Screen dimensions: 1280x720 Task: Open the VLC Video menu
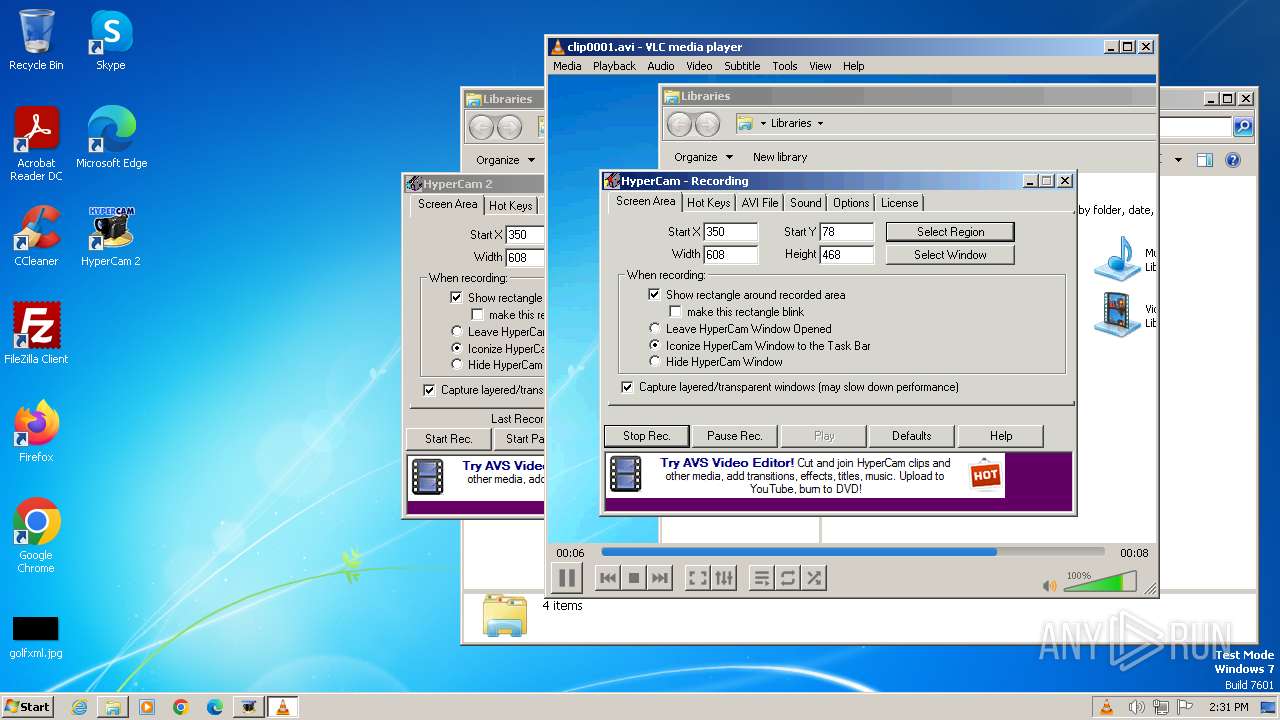coord(699,66)
